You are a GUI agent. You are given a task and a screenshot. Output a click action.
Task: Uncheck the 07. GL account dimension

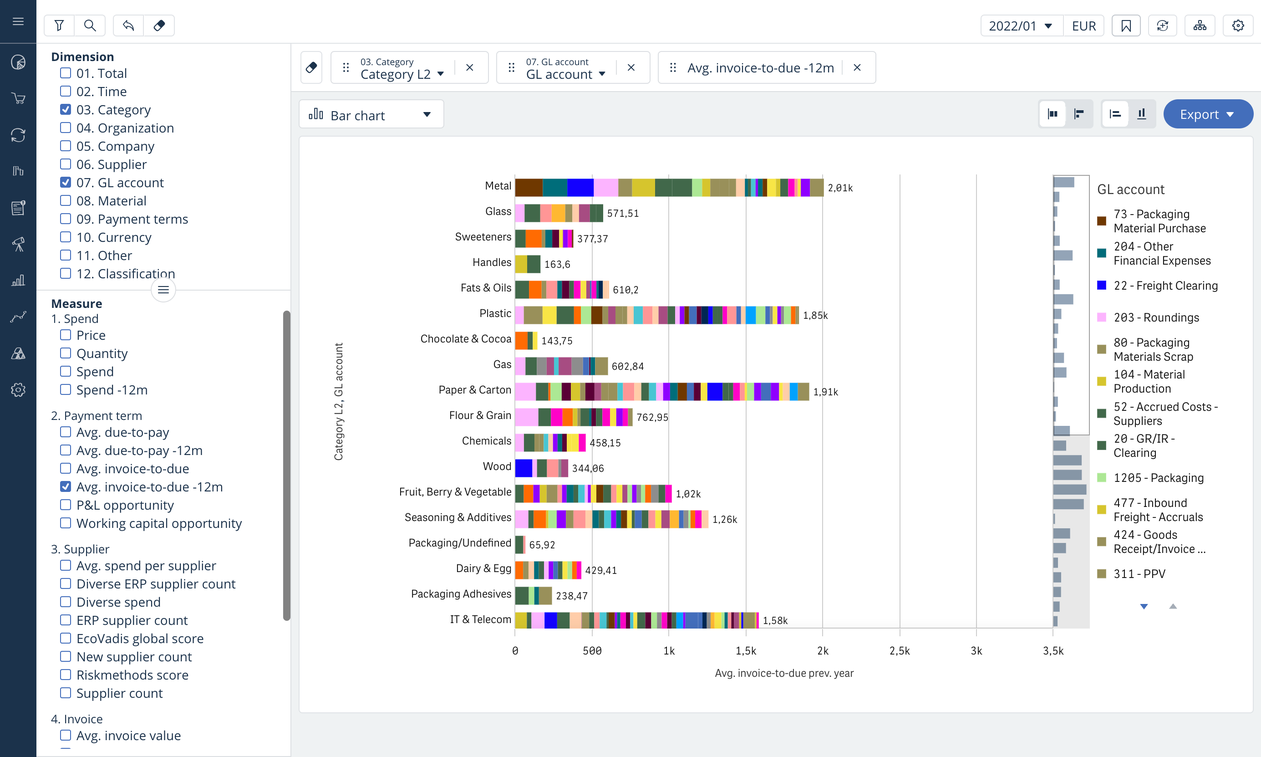click(x=66, y=182)
